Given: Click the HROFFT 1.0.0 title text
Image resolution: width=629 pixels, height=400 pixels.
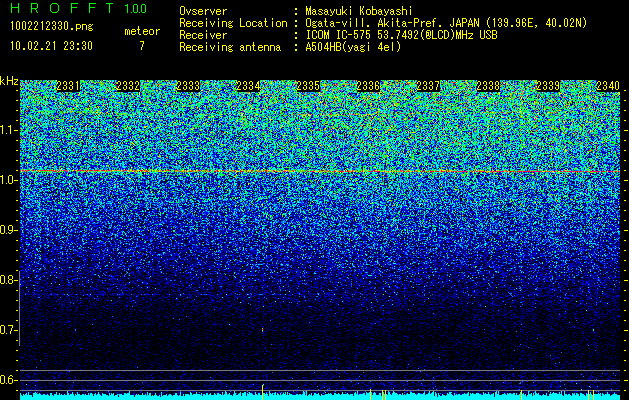Looking at the screenshot, I should coord(79,8).
